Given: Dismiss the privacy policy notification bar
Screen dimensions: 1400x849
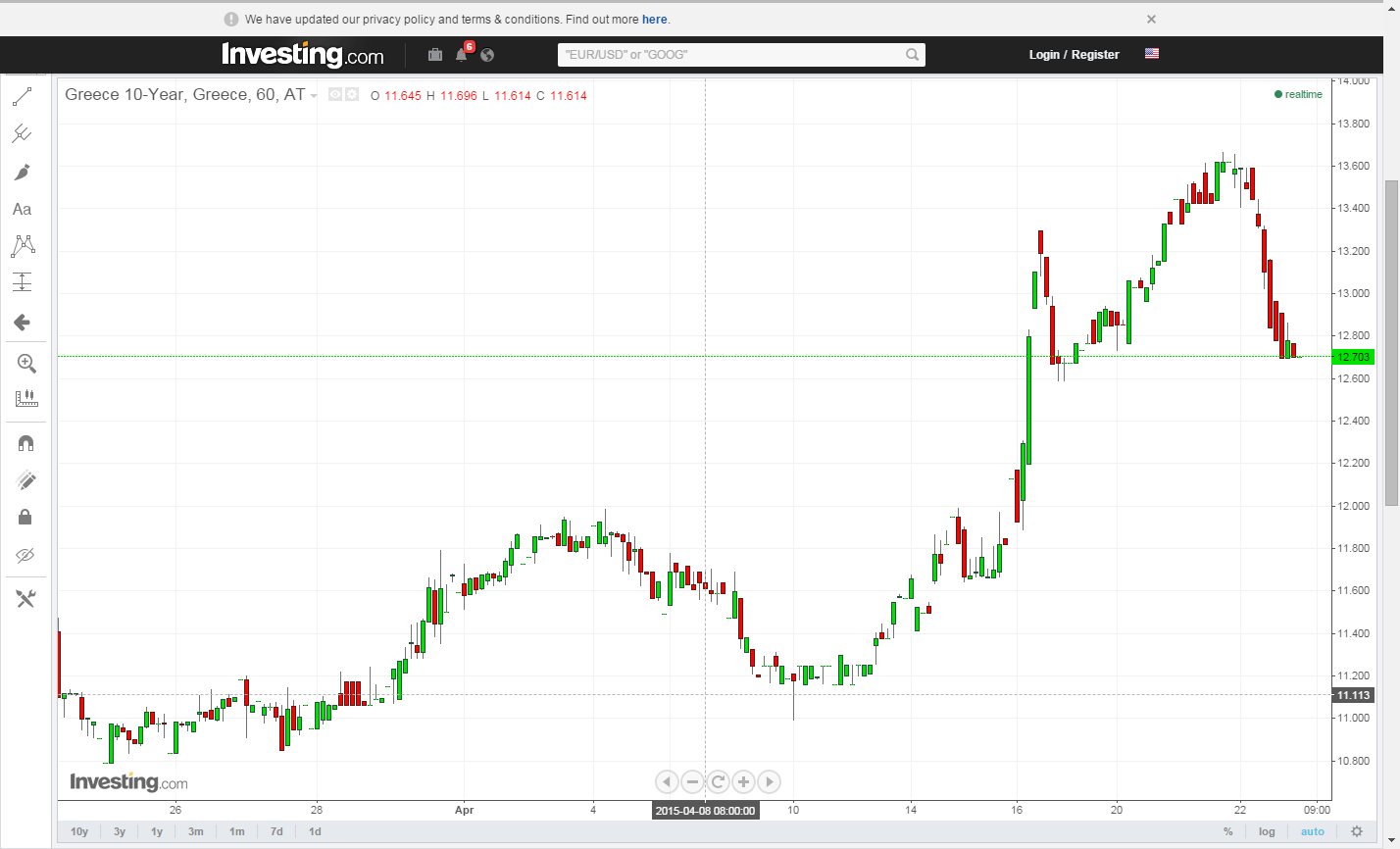Looking at the screenshot, I should [x=1151, y=19].
